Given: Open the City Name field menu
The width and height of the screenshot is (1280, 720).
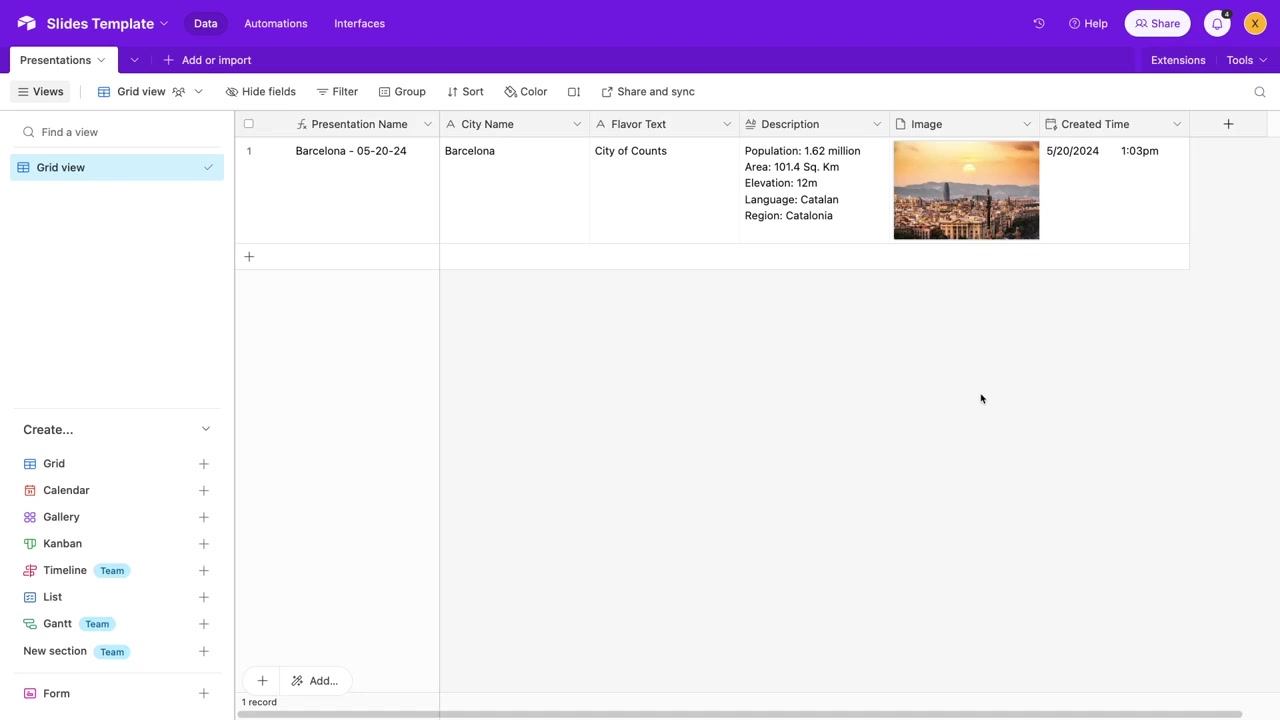Looking at the screenshot, I should pyautogui.click(x=577, y=124).
